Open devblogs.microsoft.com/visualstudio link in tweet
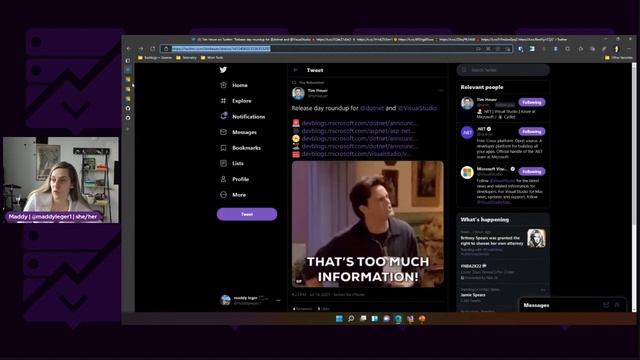This screenshot has width=640, height=360. [356, 154]
